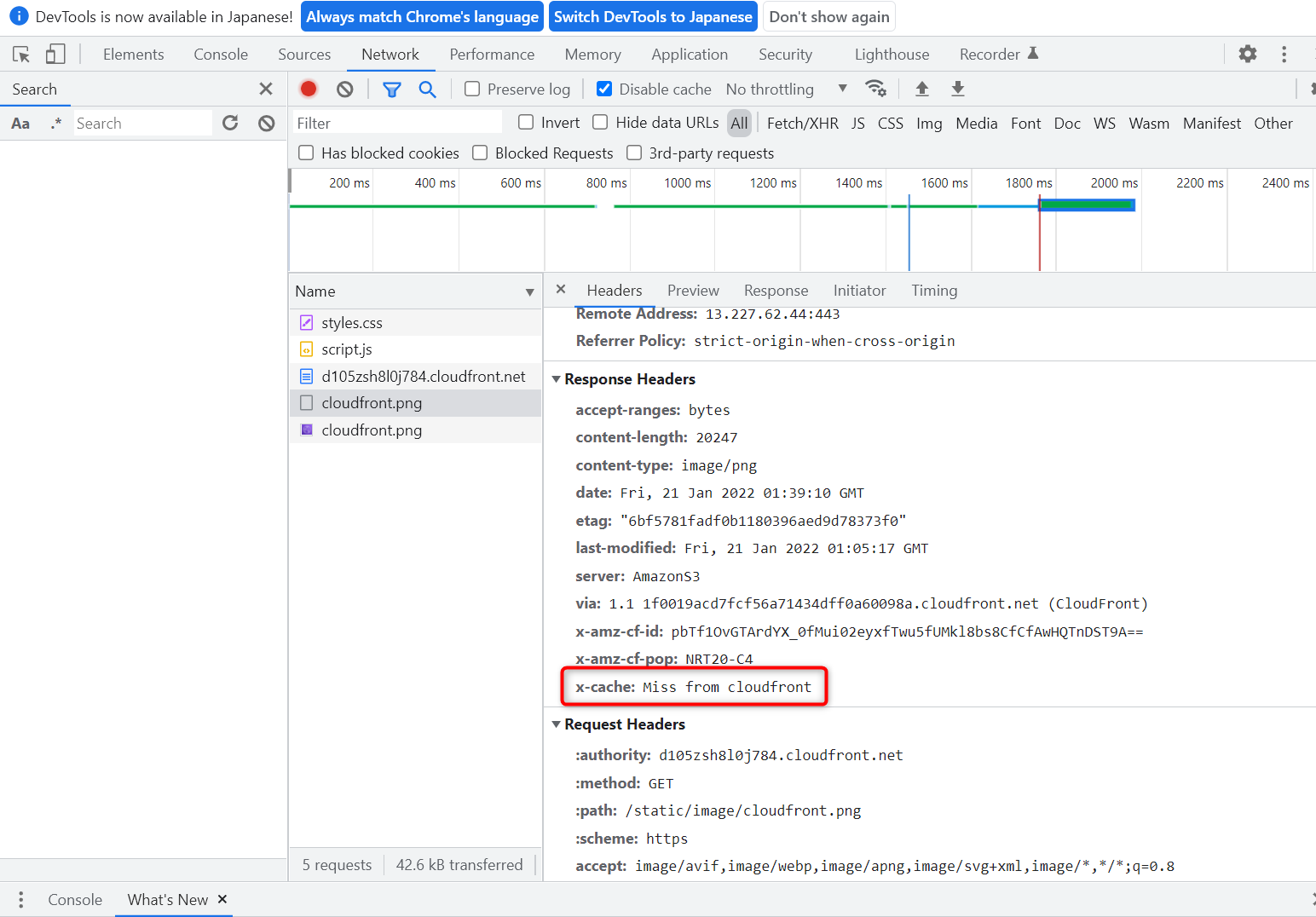
Task: Import HAR file upload icon
Action: (x=921, y=89)
